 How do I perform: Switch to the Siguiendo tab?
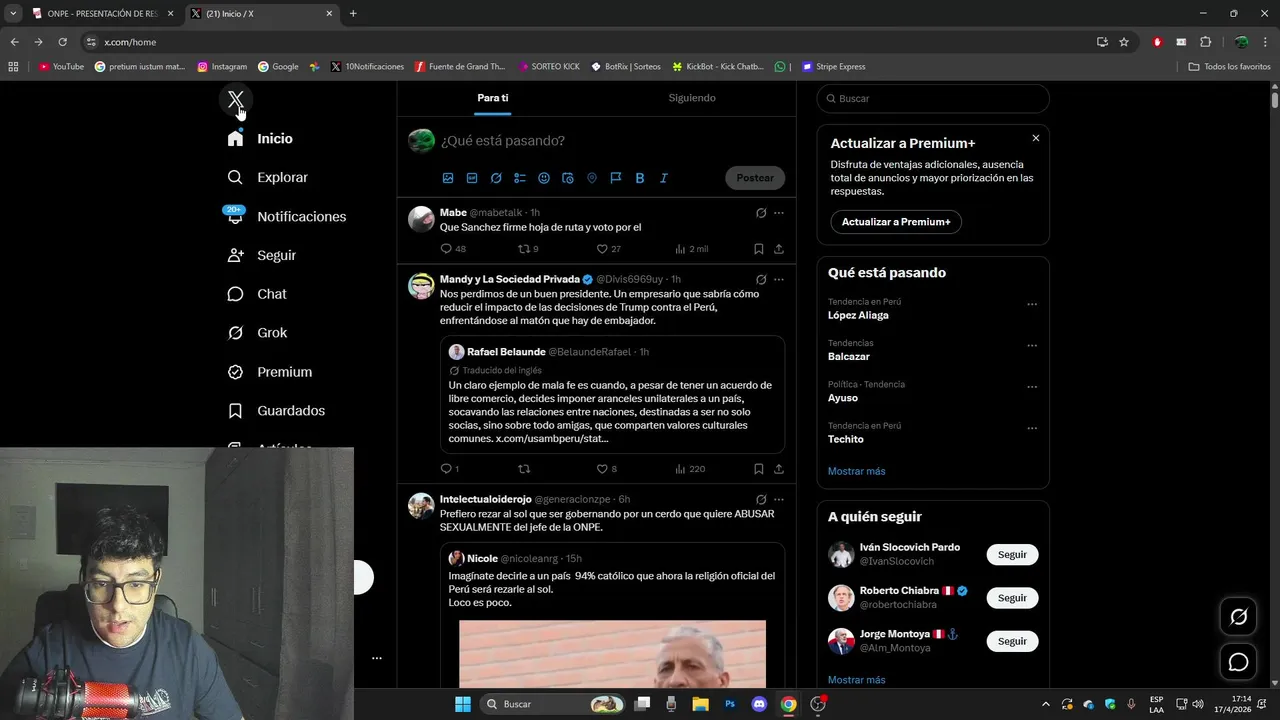click(x=692, y=98)
